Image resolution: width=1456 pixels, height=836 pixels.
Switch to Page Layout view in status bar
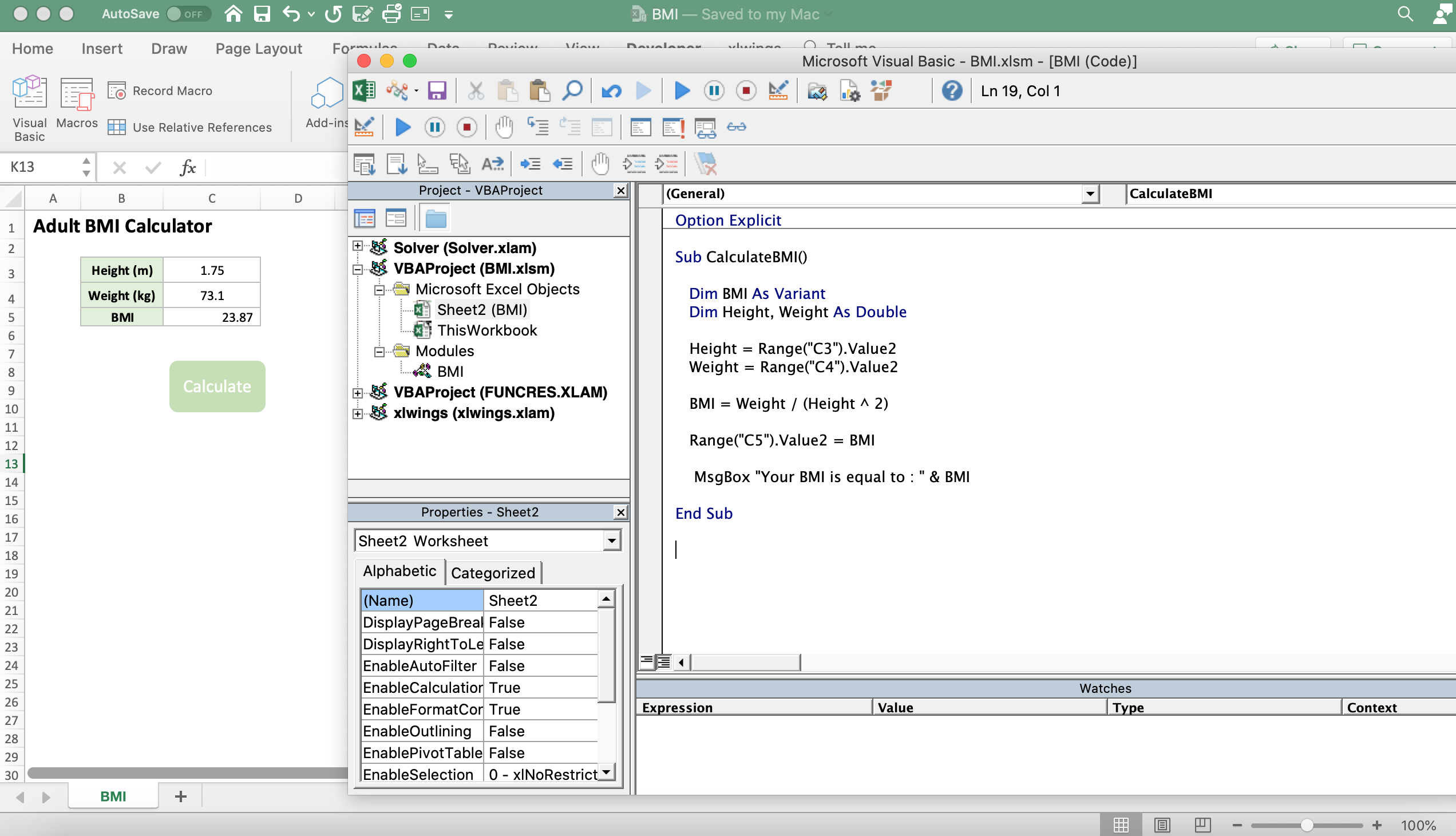pyautogui.click(x=1162, y=825)
